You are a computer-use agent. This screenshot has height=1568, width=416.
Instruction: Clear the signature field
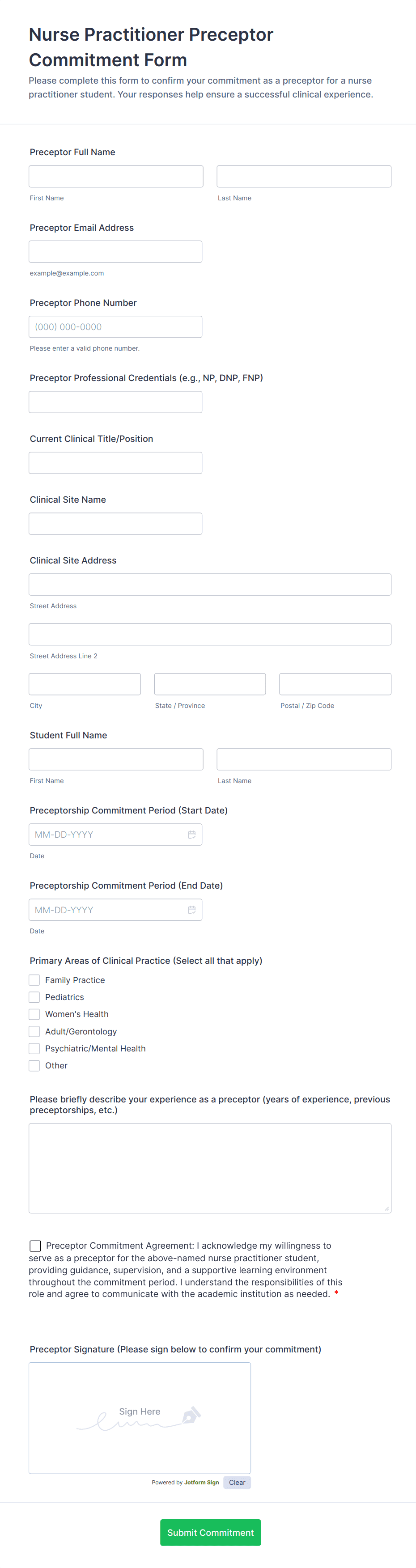(x=237, y=1482)
